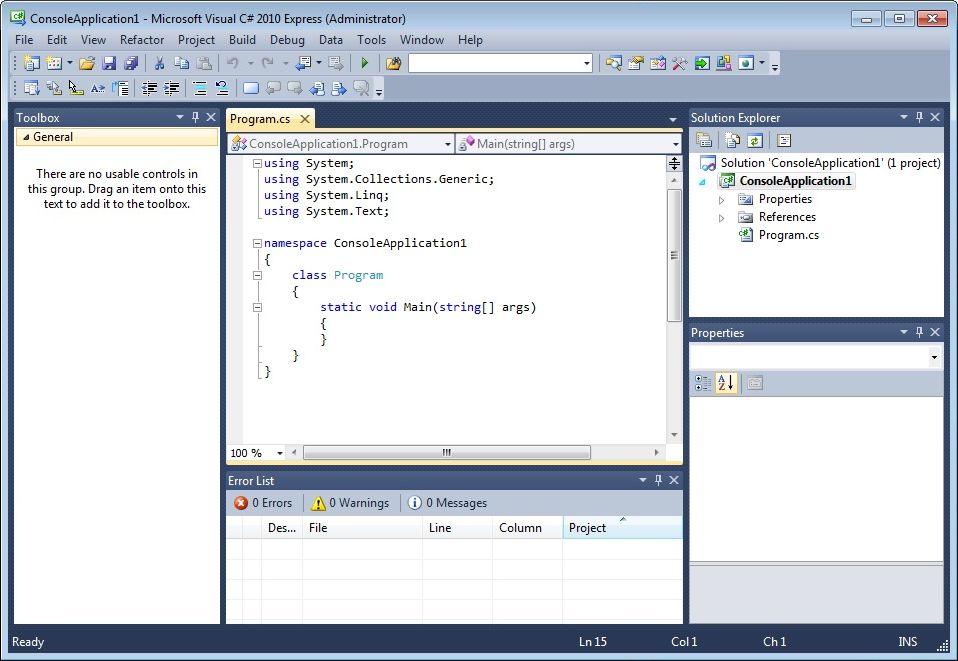Open Solution Explorer via toolbar magnifier icon
958x661 pixels.
[613, 63]
